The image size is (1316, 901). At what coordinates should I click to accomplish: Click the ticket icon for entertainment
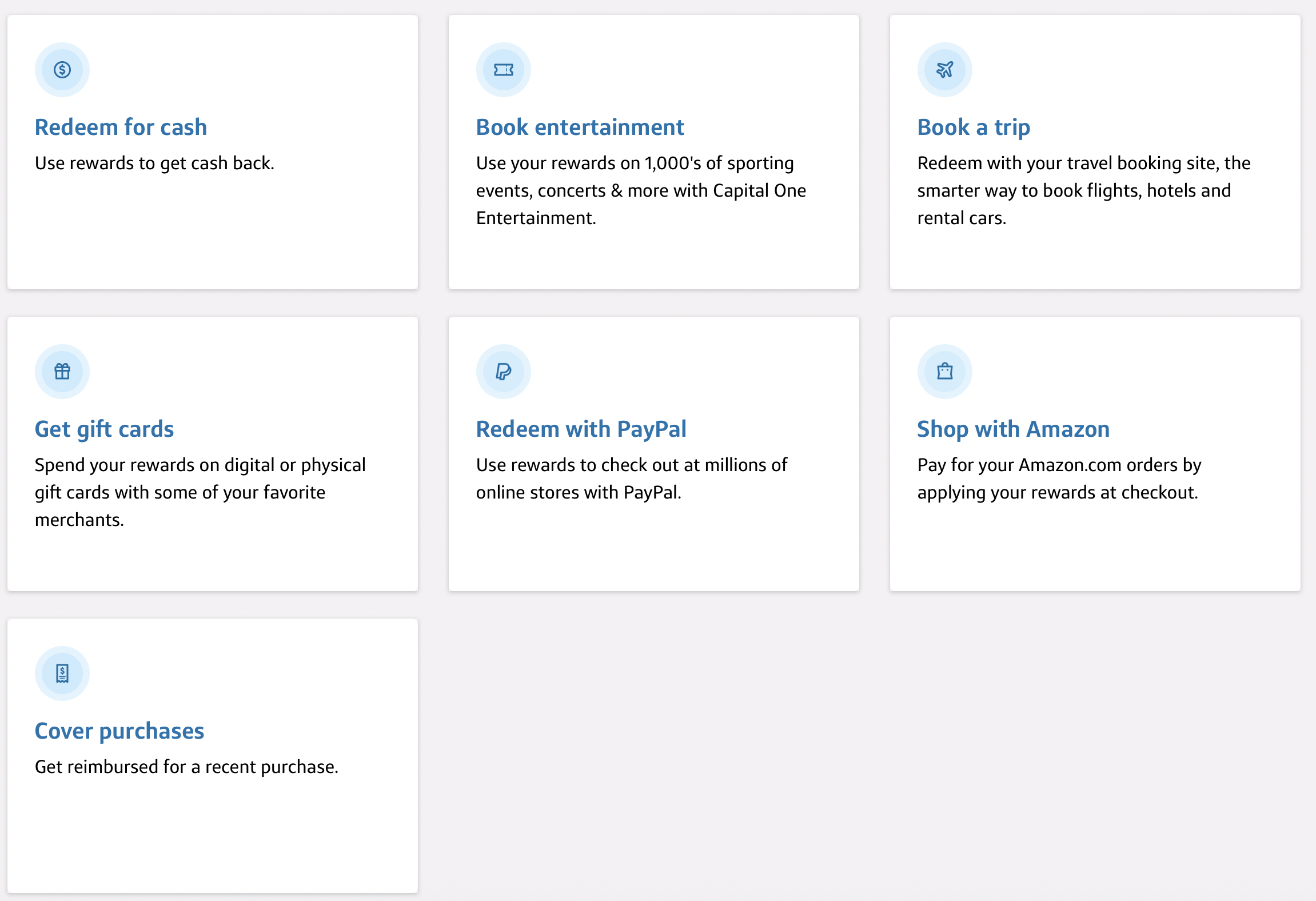point(504,70)
